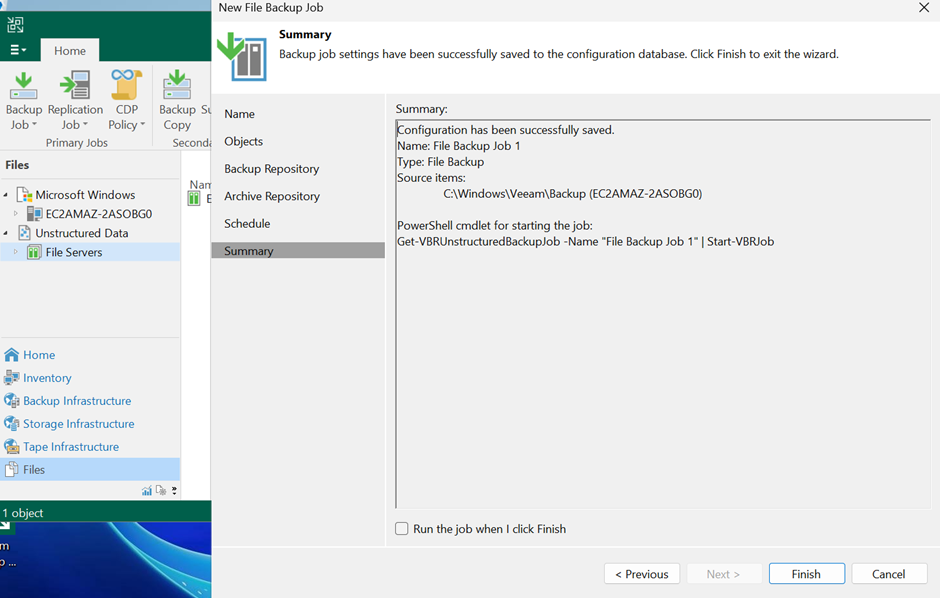
Task: Open the main hamburger menu
Action: 18,50
